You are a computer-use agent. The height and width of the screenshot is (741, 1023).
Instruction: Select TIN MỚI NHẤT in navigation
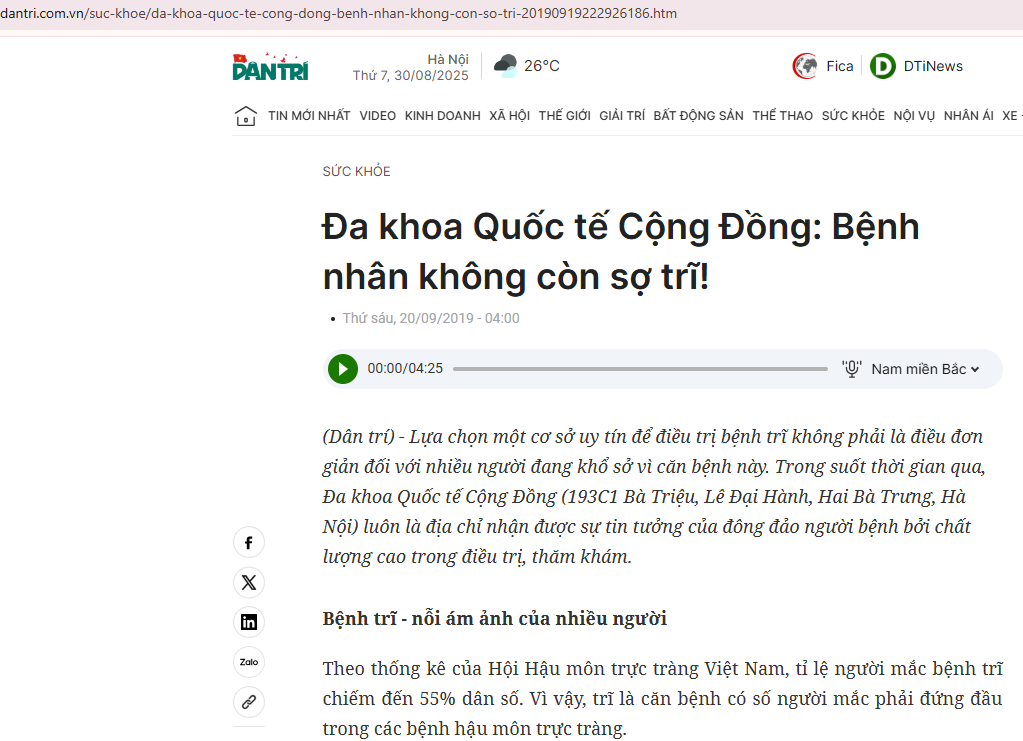(x=309, y=116)
